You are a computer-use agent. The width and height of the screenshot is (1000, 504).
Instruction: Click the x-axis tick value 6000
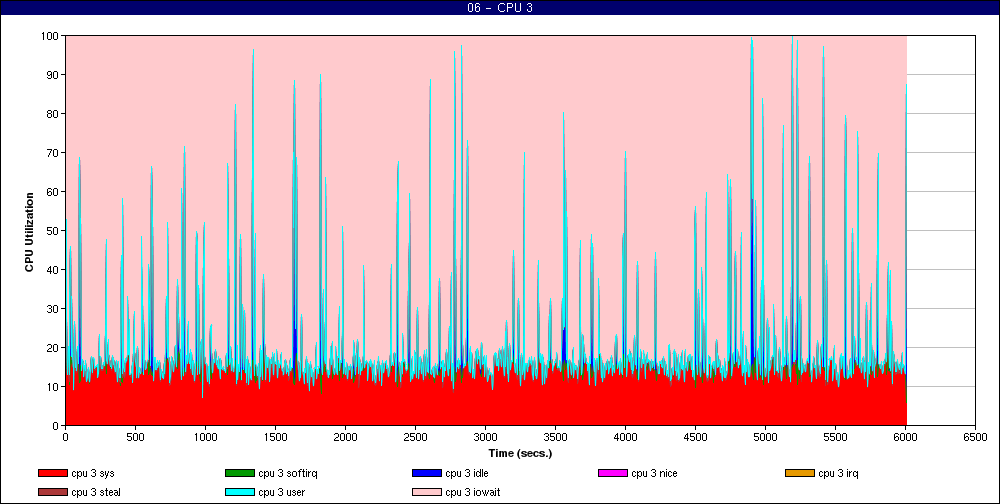pos(905,438)
